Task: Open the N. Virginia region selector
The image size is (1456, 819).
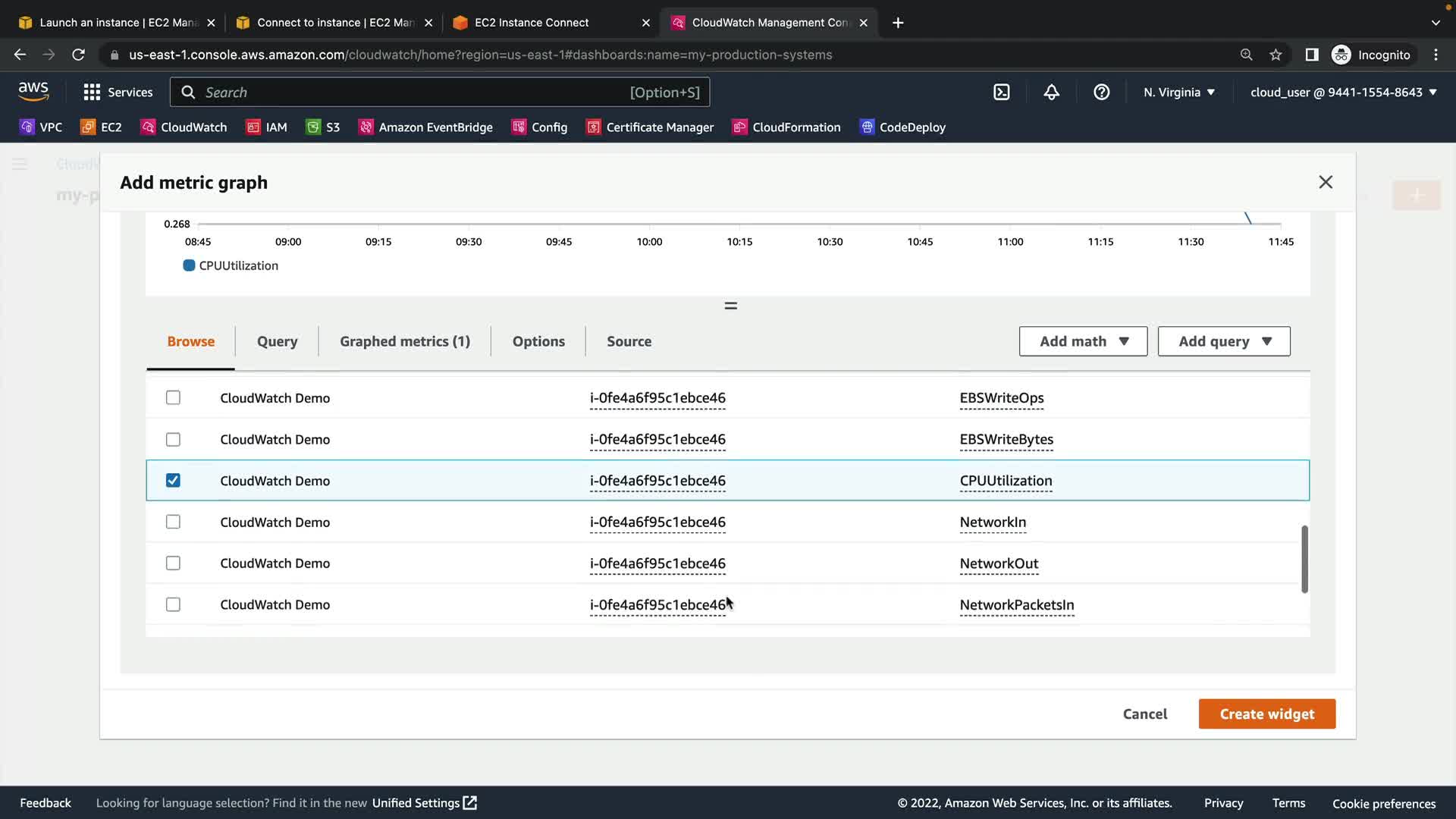Action: [1179, 93]
